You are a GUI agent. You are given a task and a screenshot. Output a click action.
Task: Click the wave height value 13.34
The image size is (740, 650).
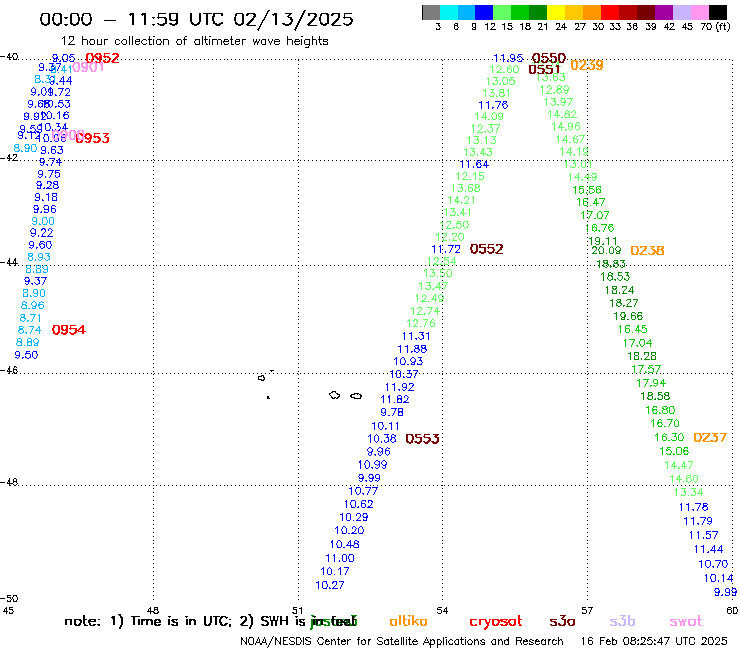coord(689,492)
